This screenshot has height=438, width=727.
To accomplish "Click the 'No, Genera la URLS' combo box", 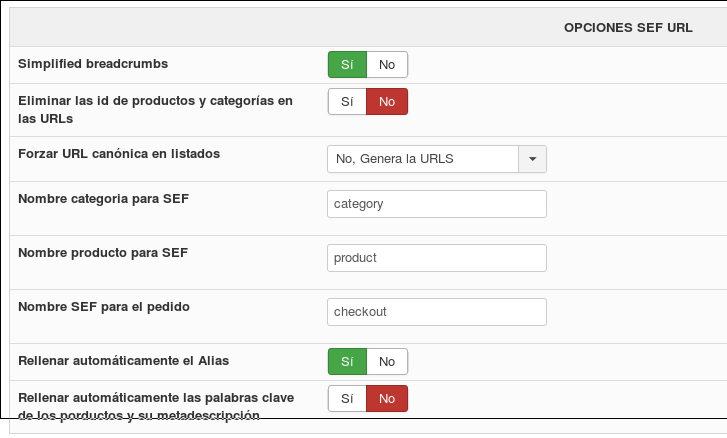I will (422, 159).
